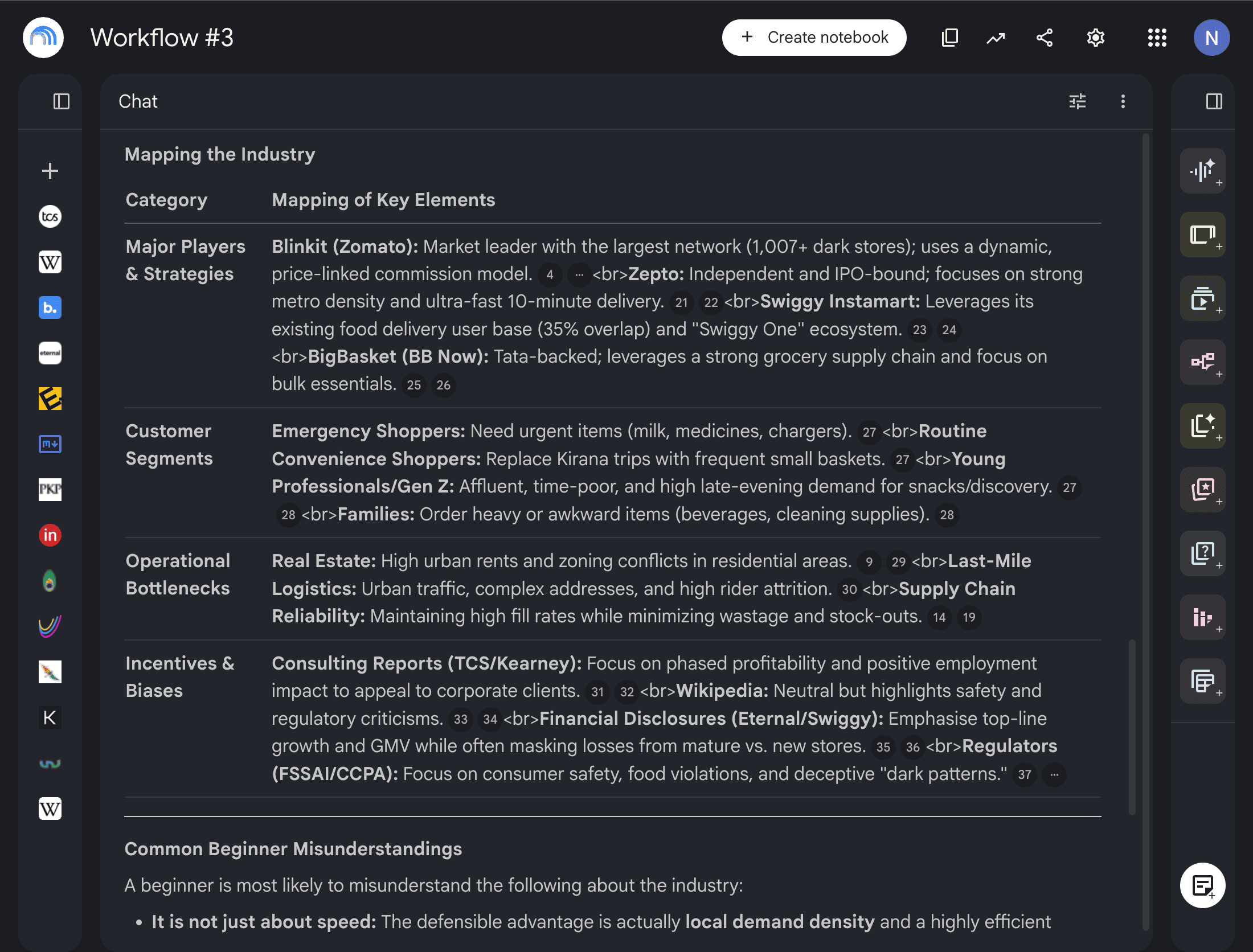Generate an Audio Overview from Studio
The height and width of the screenshot is (952, 1253).
click(x=1202, y=171)
